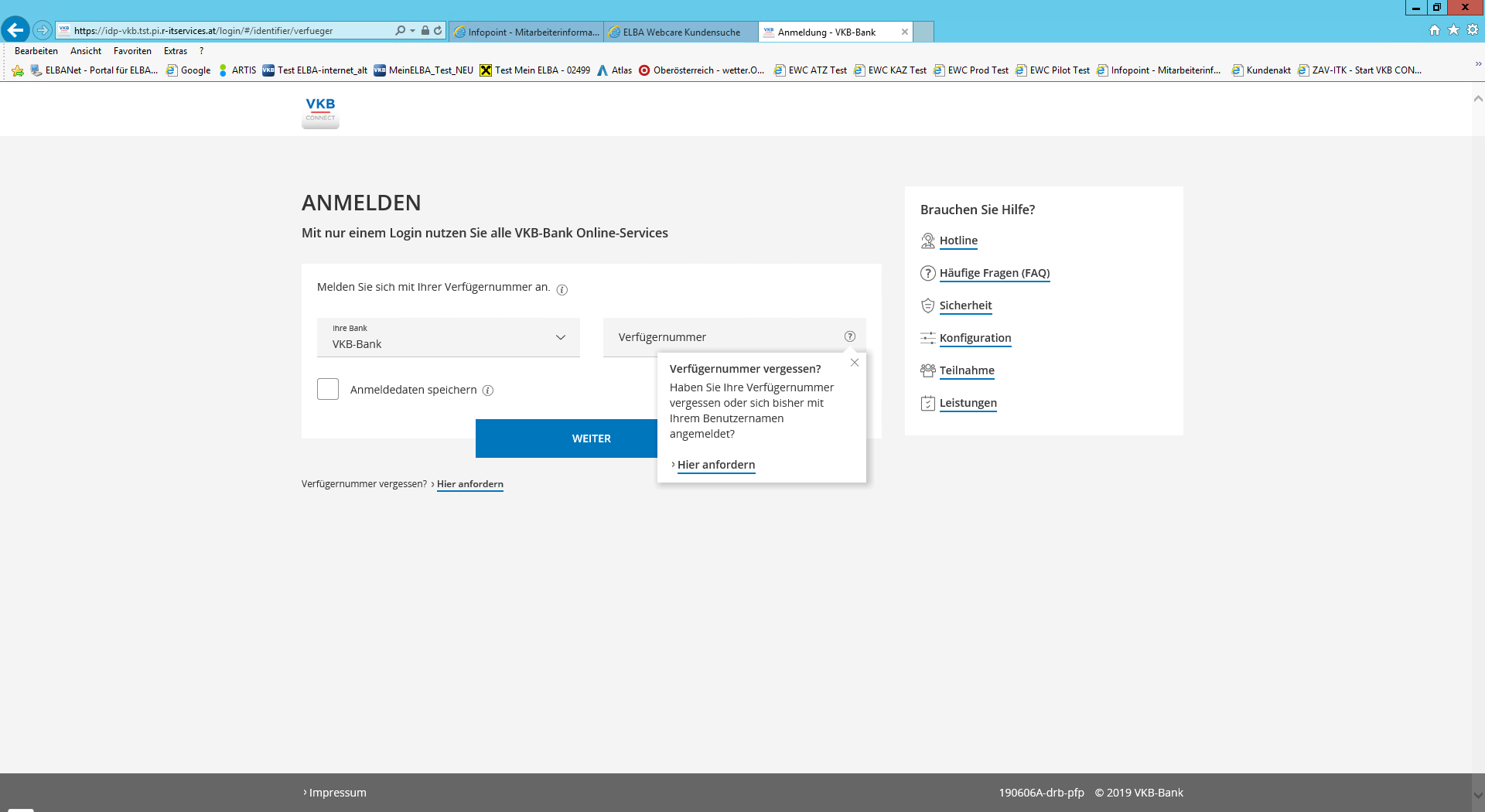This screenshot has width=1485, height=812.
Task: Click the security lock icon in address bar
Action: click(x=425, y=31)
